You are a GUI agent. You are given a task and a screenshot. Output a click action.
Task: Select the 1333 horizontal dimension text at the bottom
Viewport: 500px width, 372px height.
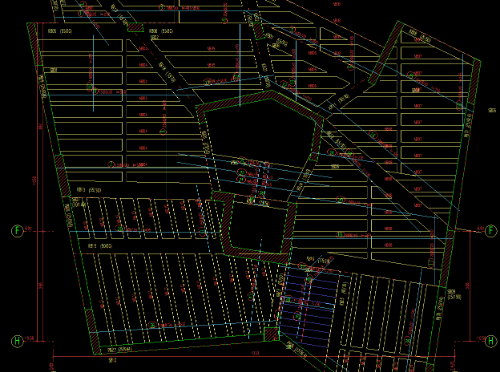click(255, 353)
